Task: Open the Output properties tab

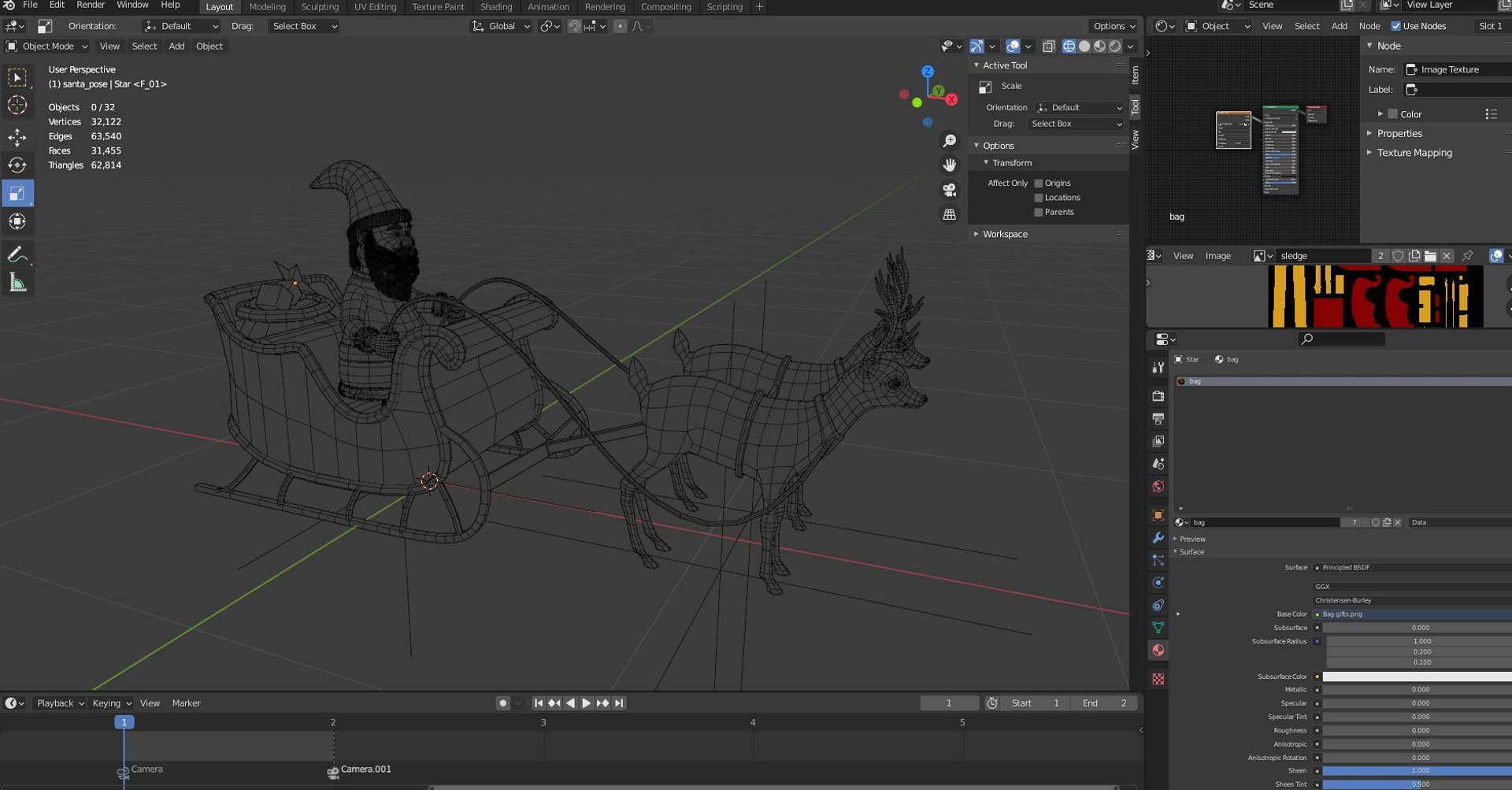Action: click(x=1158, y=419)
